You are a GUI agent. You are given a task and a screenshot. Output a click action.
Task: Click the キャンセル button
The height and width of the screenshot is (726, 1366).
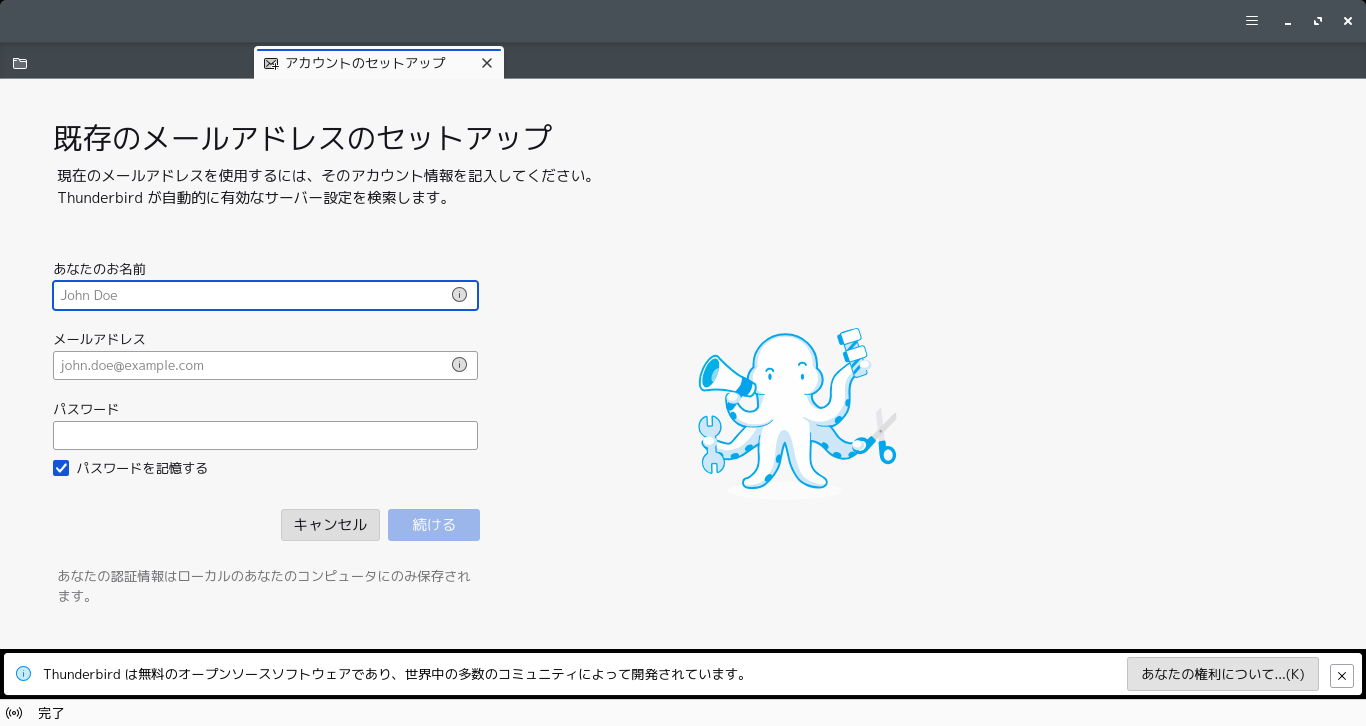pos(330,525)
